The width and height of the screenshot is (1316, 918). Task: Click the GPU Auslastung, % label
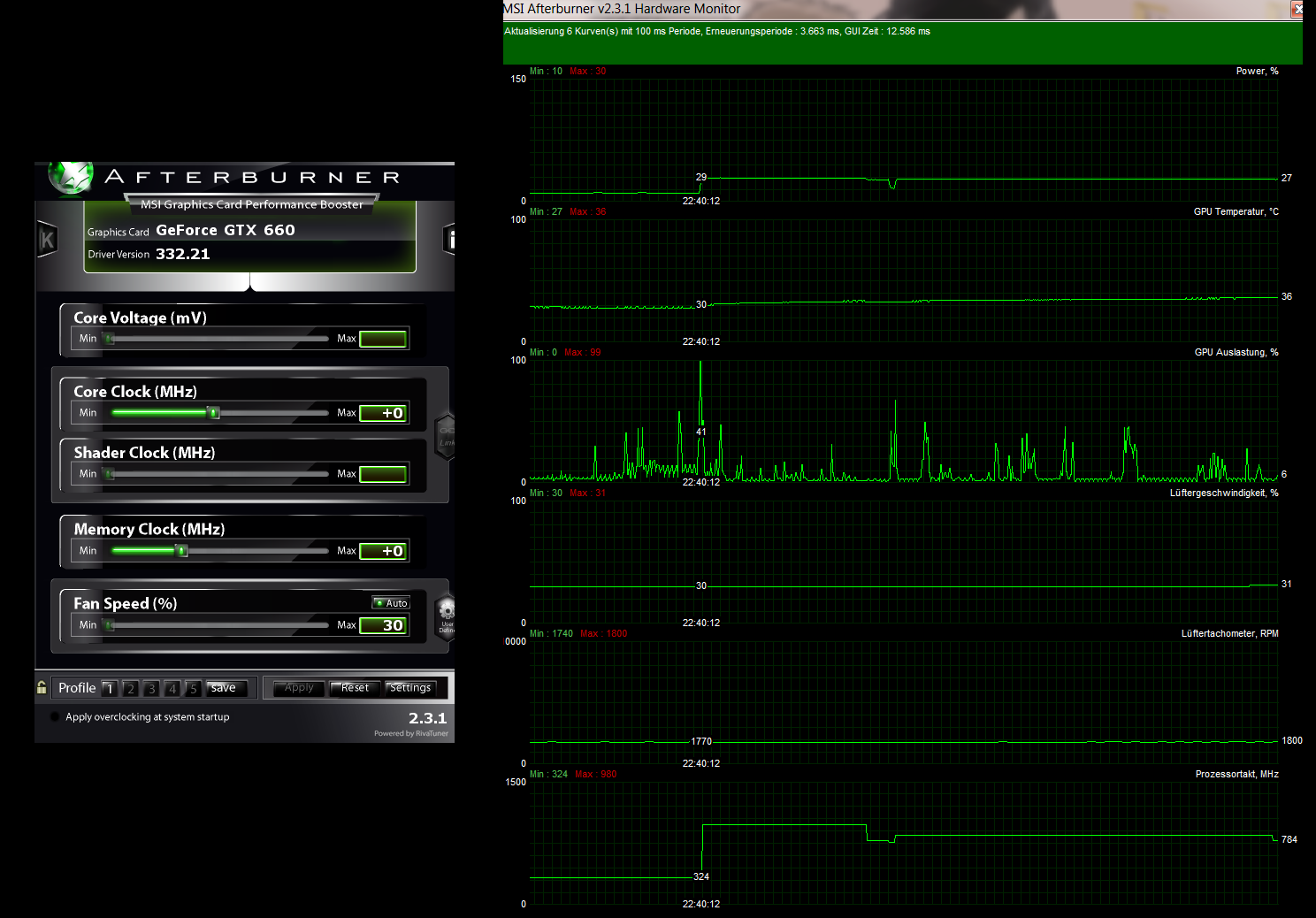coord(1236,352)
